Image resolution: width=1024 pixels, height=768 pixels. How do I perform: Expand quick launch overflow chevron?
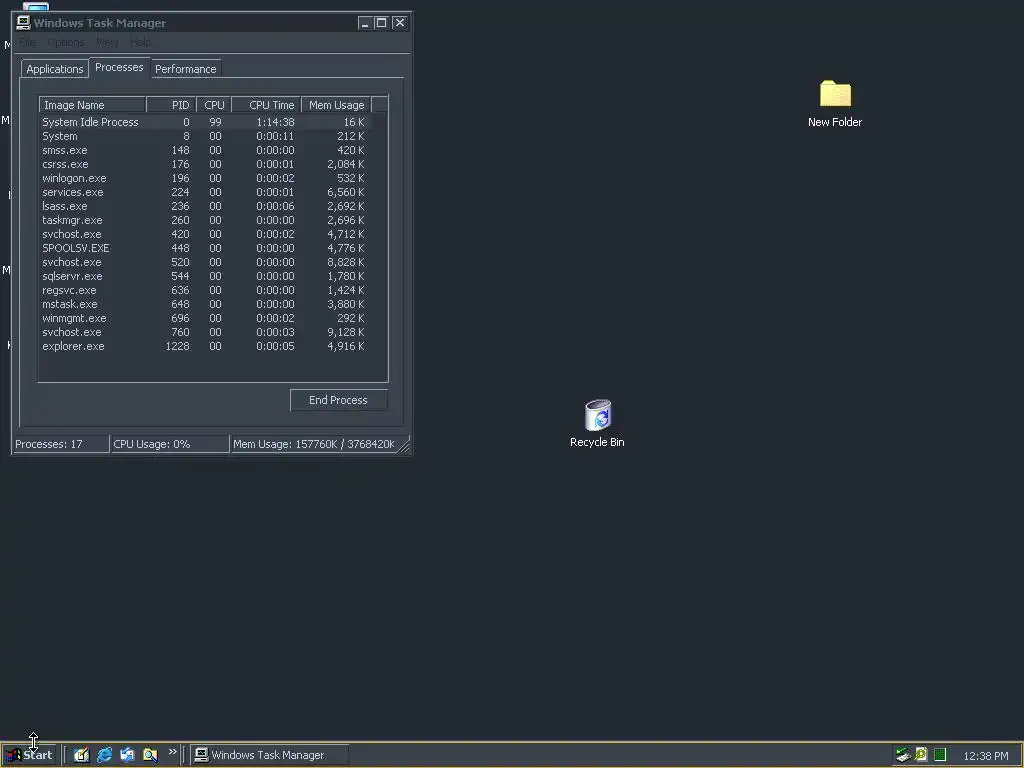point(172,752)
